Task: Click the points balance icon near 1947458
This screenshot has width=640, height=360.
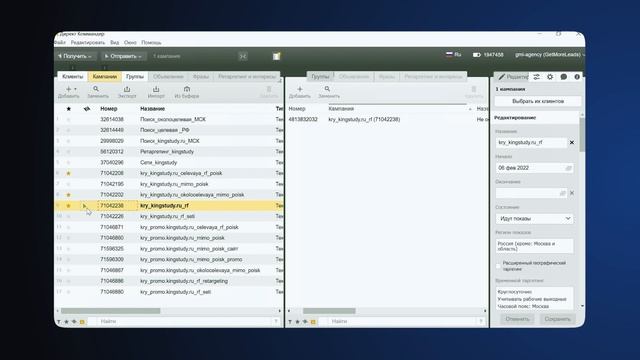Action: point(476,55)
